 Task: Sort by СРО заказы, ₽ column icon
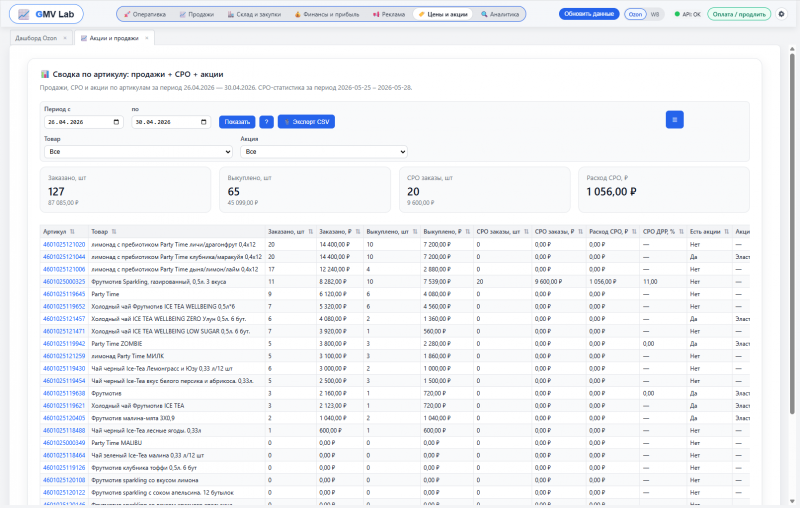[x=580, y=232]
